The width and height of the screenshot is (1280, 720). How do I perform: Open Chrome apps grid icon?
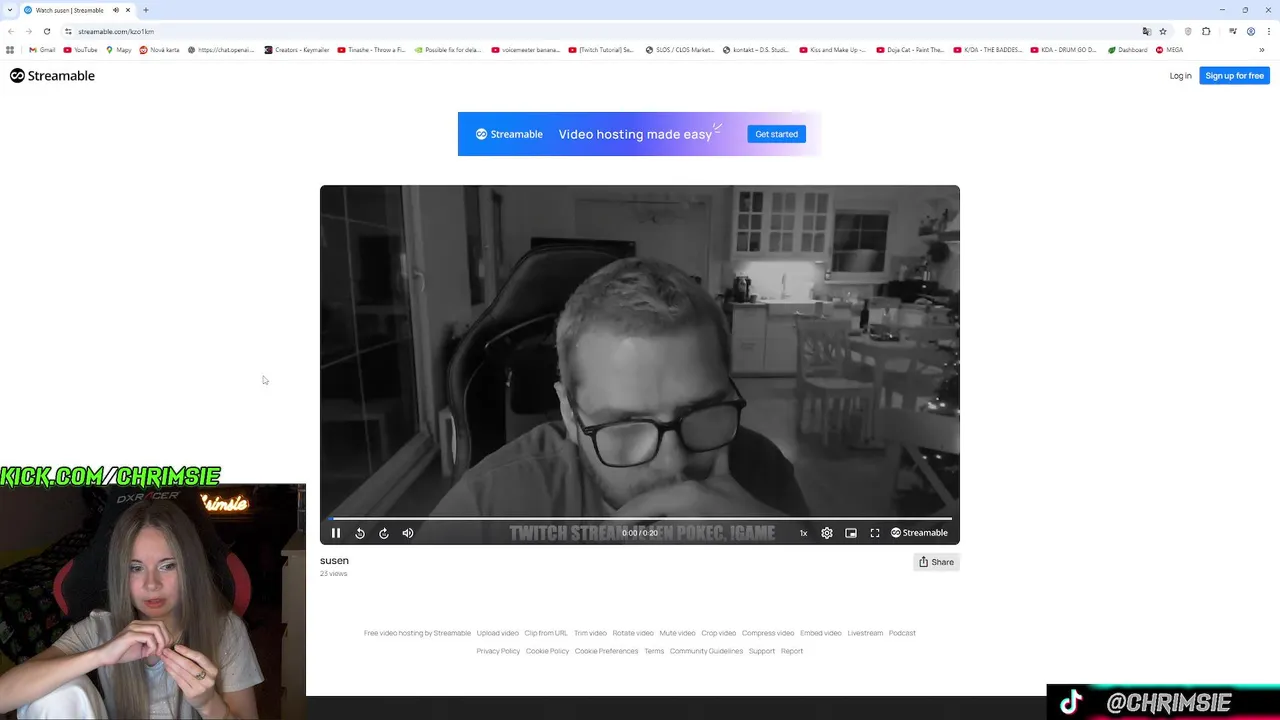tap(10, 50)
